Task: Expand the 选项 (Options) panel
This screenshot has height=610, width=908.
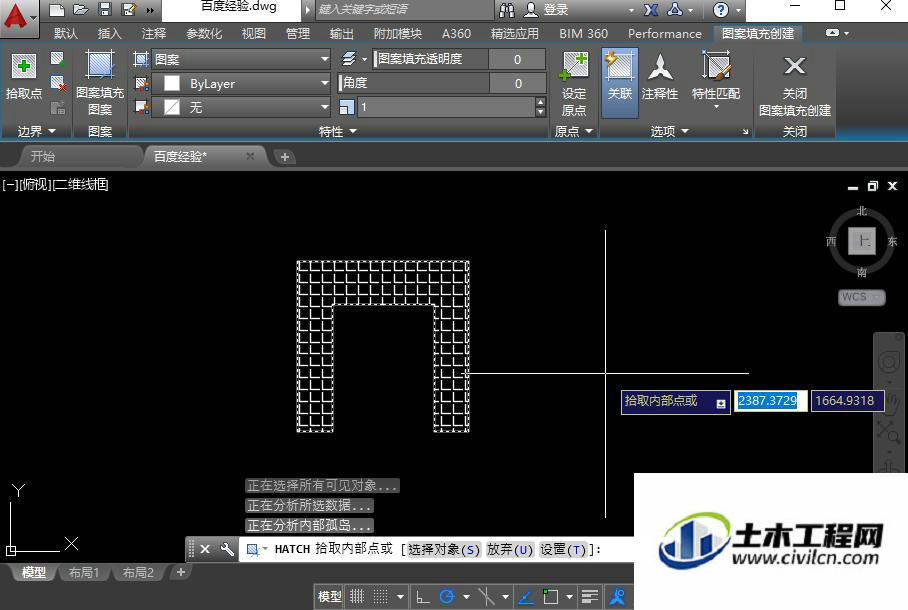Action: 669,132
